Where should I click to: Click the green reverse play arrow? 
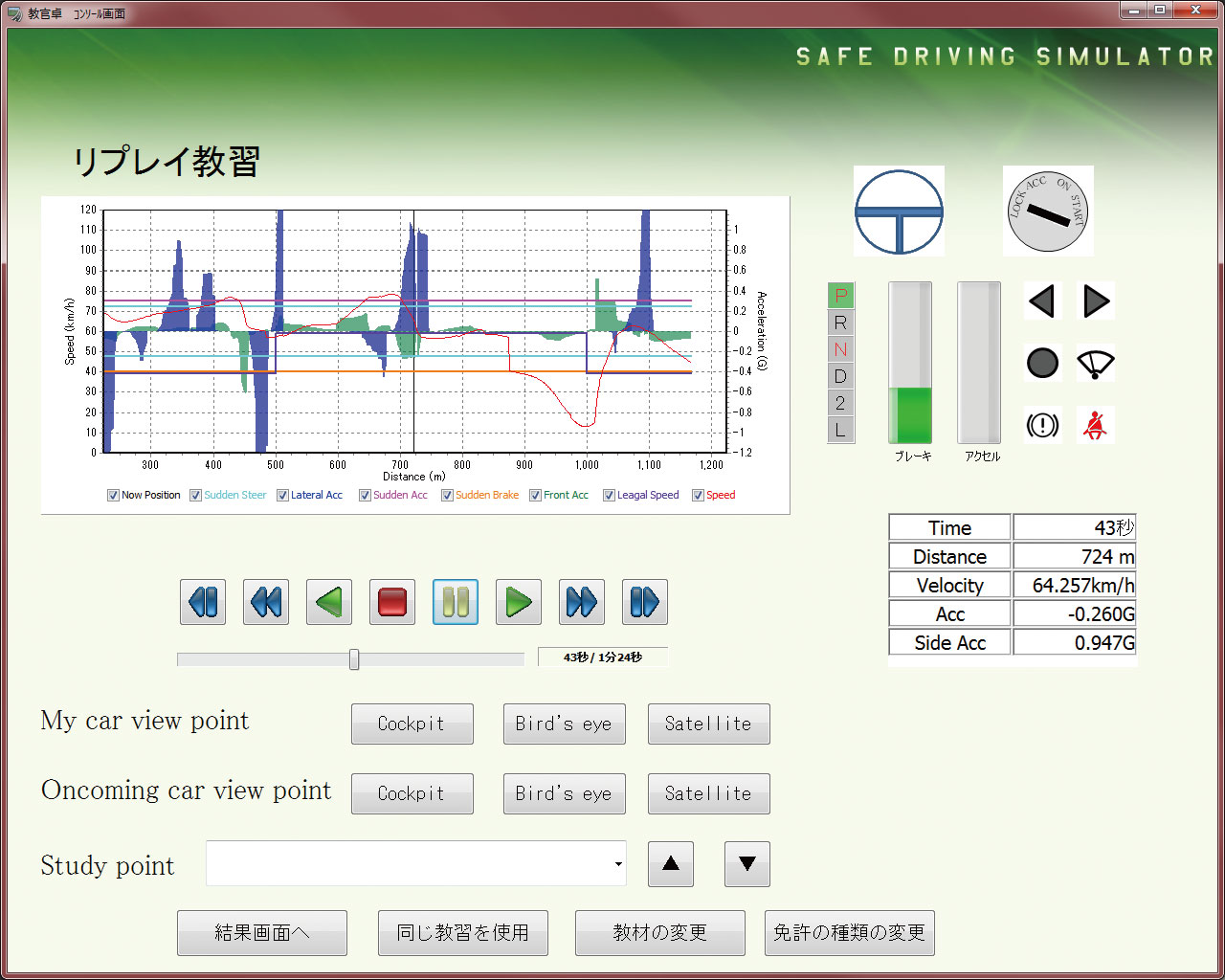point(329,602)
